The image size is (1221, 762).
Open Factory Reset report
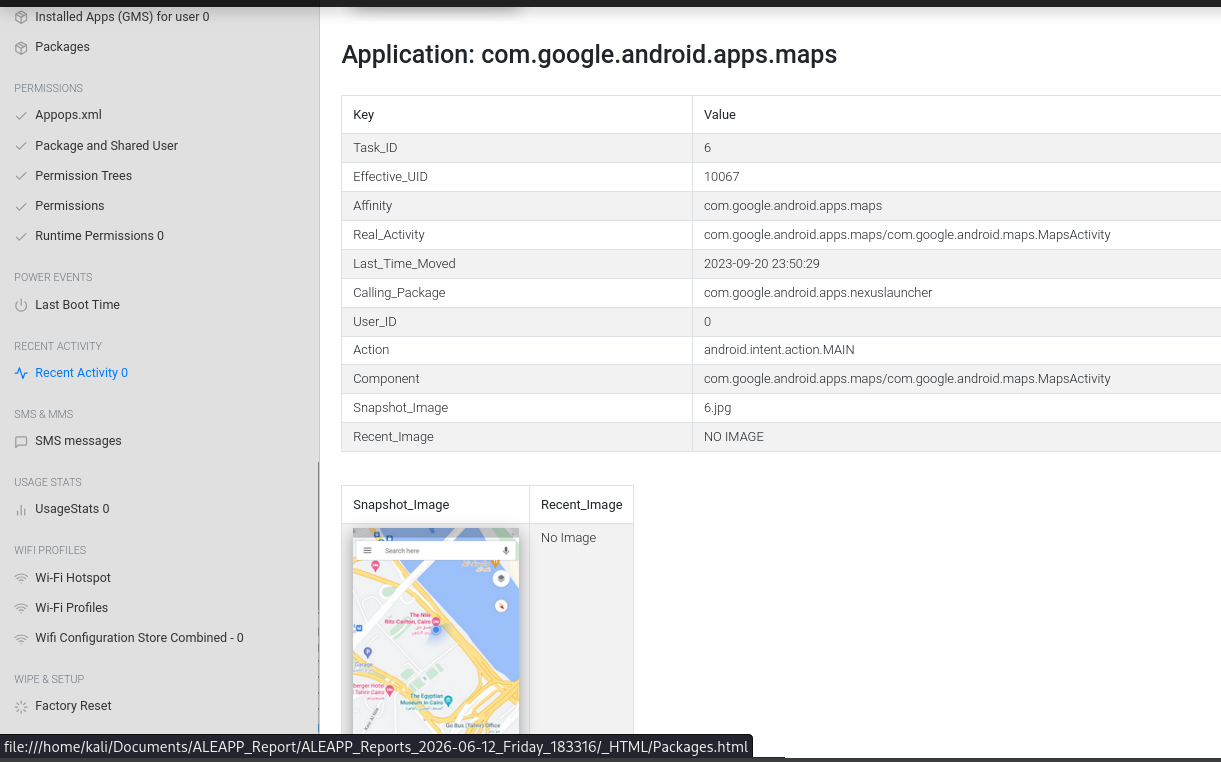(73, 706)
